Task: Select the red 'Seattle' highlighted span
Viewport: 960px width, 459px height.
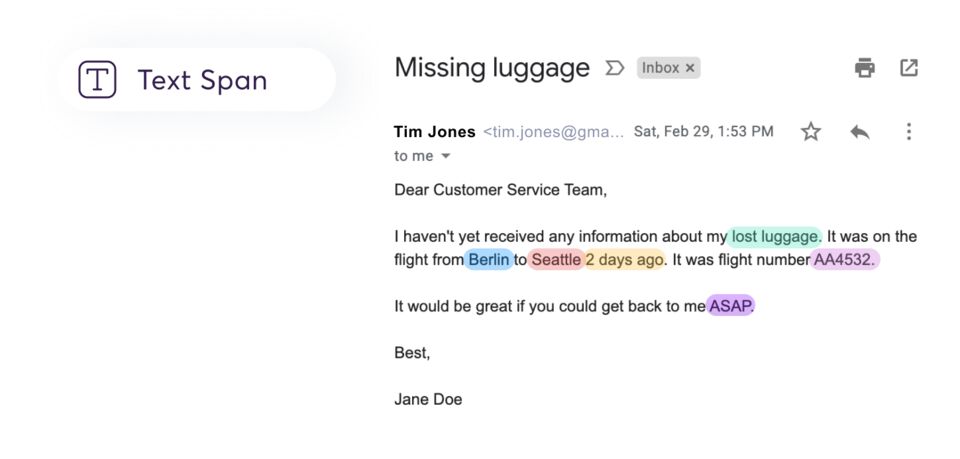Action: 556,259
